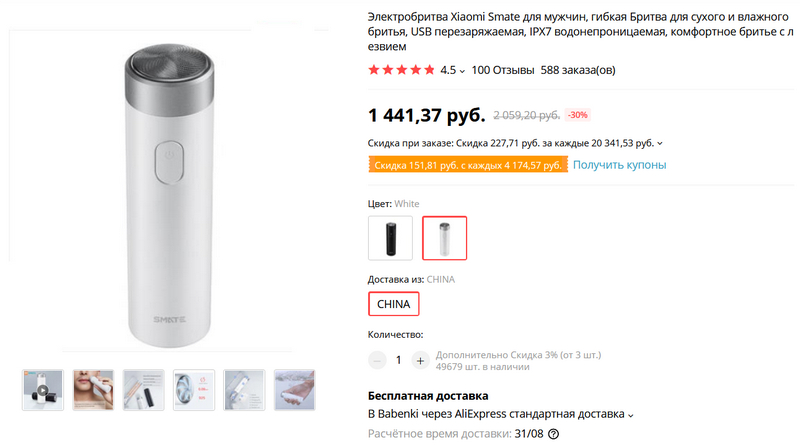
Task: View the shaver features list thumbnail
Action: tap(243, 389)
